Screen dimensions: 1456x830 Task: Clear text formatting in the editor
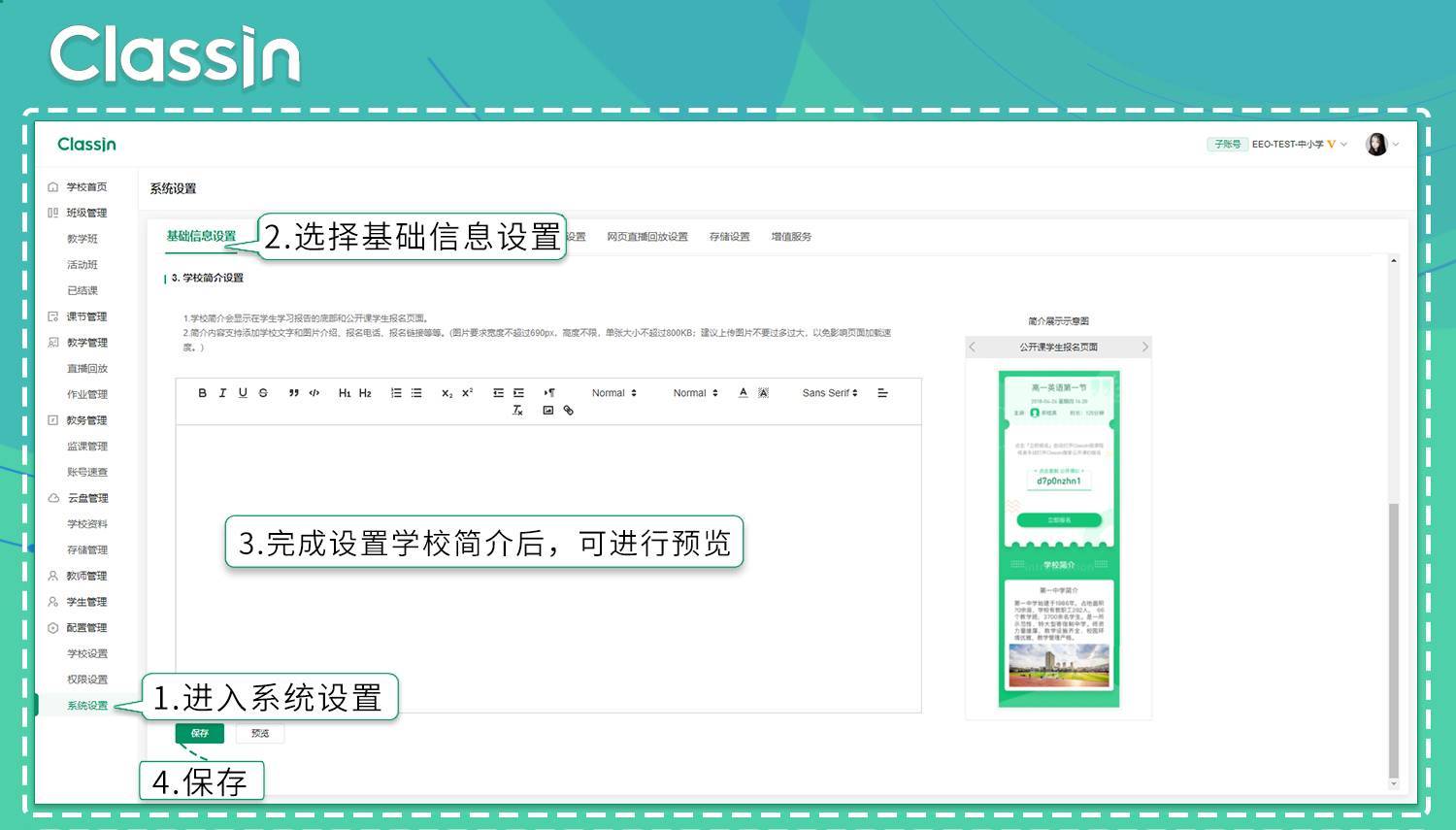[x=518, y=411]
